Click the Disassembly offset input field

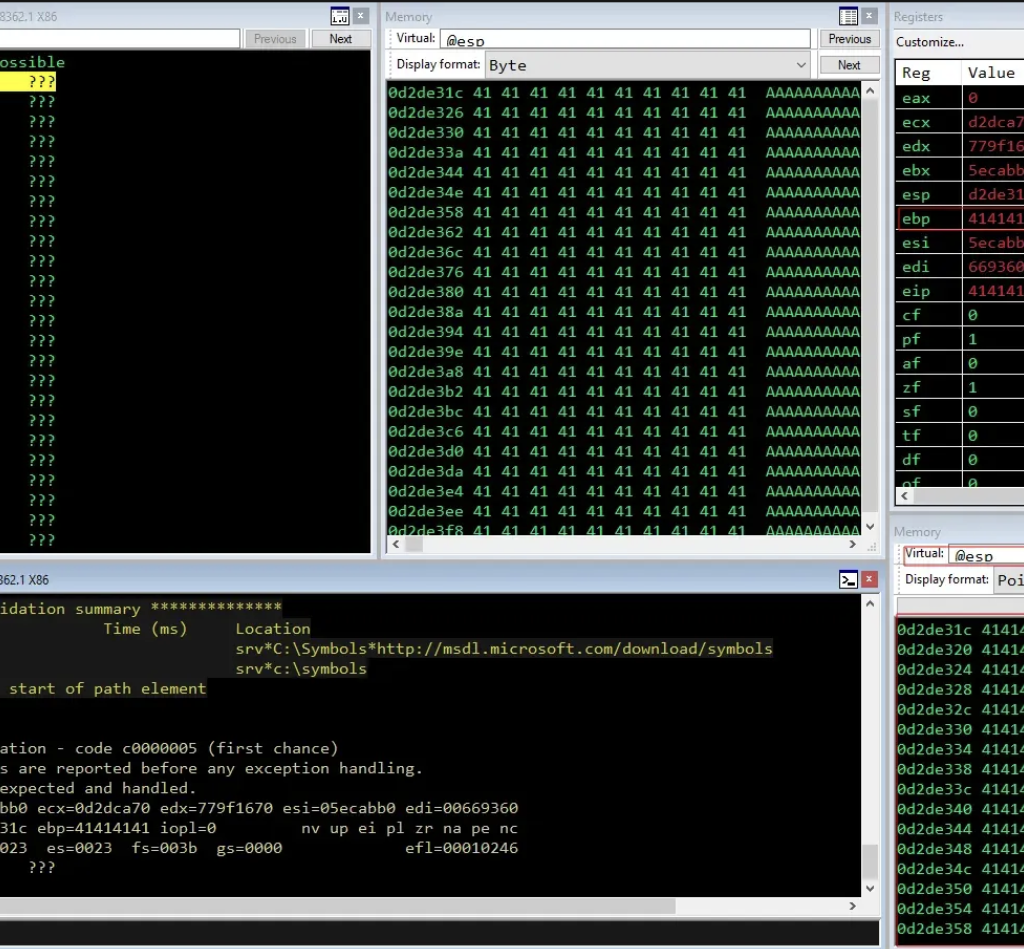pyautogui.click(x=120, y=39)
